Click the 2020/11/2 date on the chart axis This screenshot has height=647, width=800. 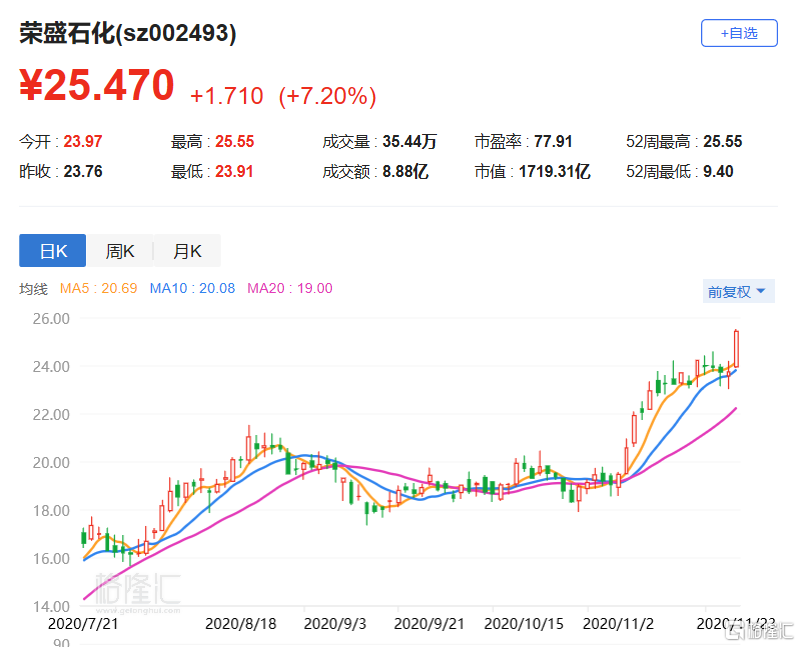click(618, 624)
